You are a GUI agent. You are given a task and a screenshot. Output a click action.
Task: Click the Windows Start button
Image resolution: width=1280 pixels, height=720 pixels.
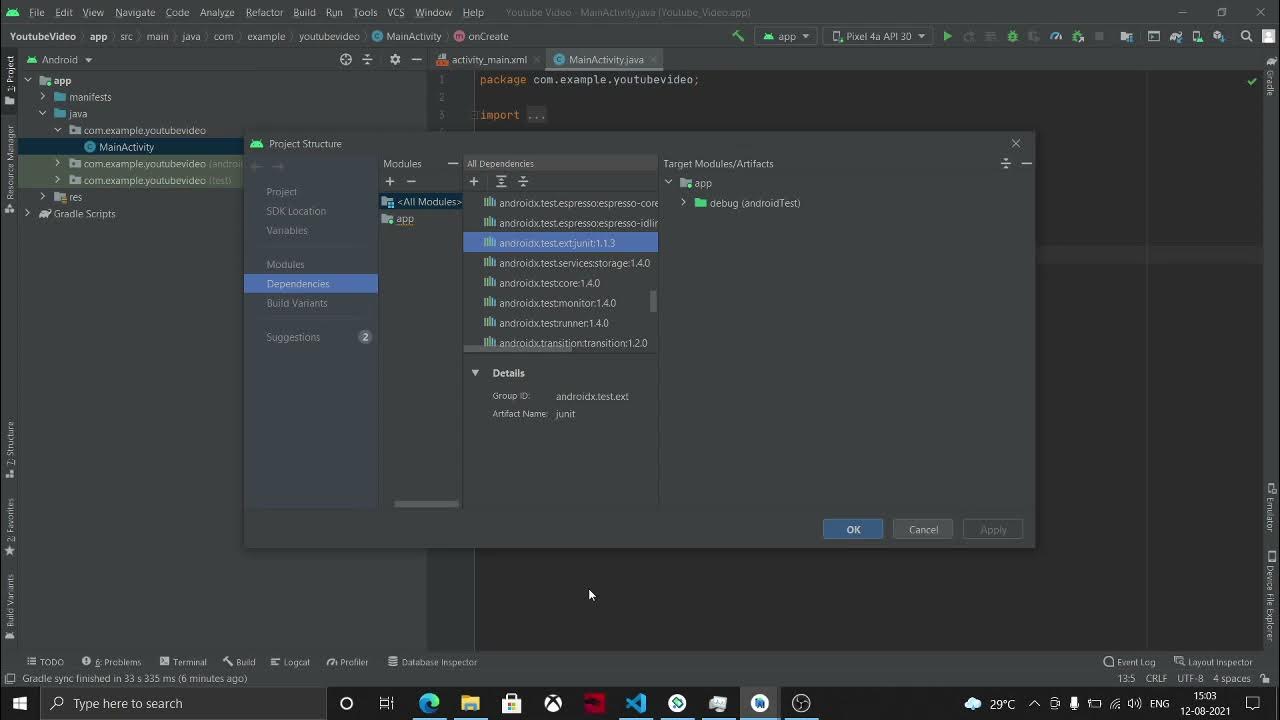20,703
